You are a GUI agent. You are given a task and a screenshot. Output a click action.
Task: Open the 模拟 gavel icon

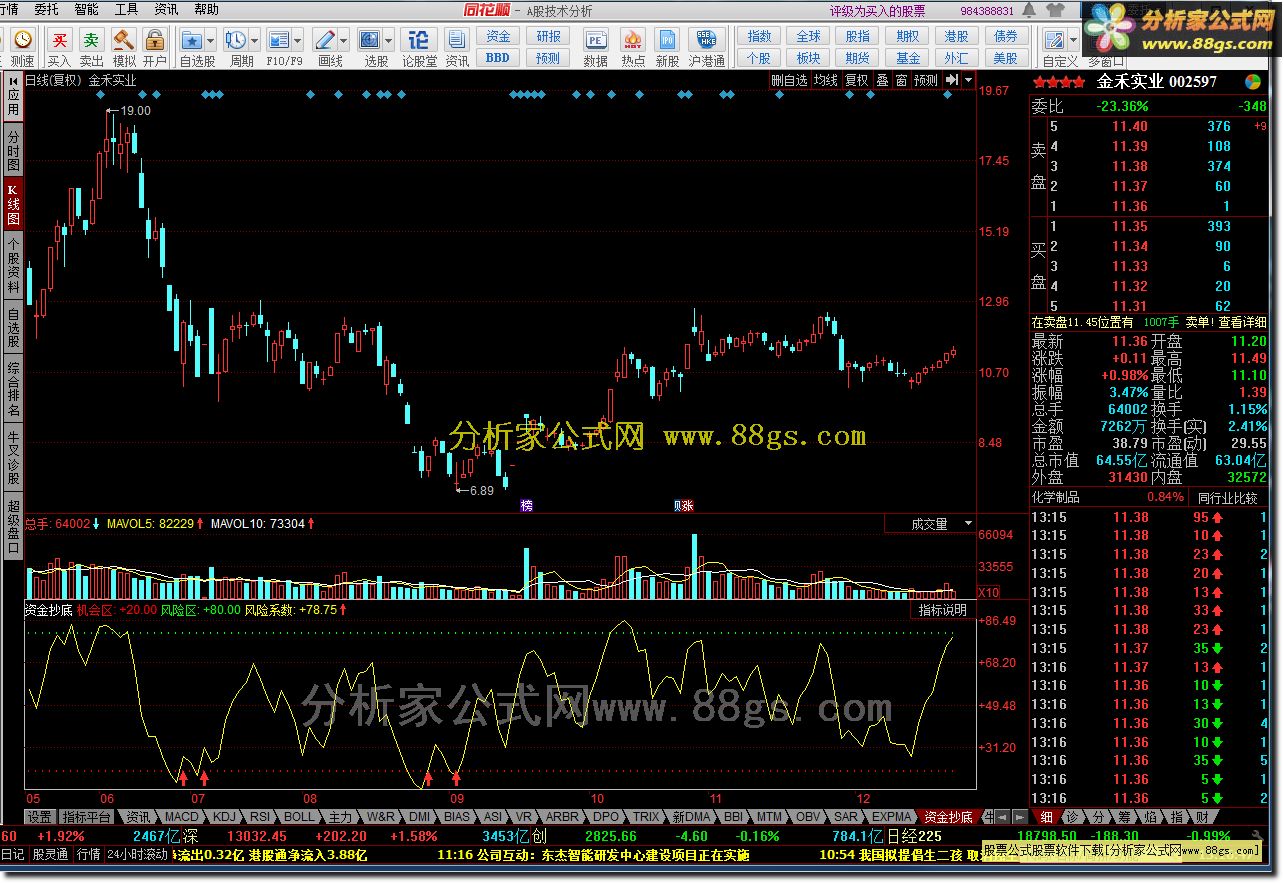tap(124, 40)
